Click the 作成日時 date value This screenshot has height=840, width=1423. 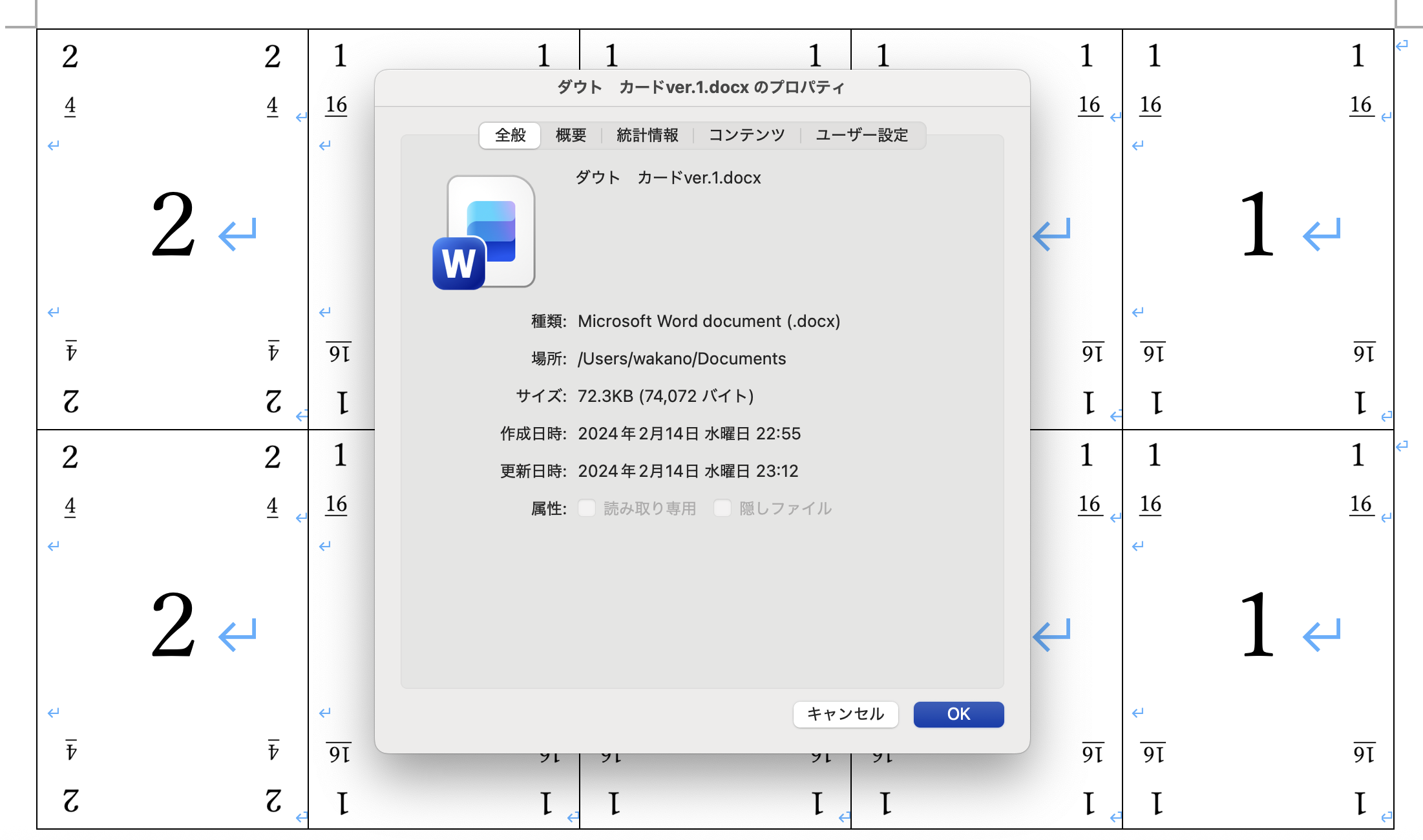click(x=689, y=434)
